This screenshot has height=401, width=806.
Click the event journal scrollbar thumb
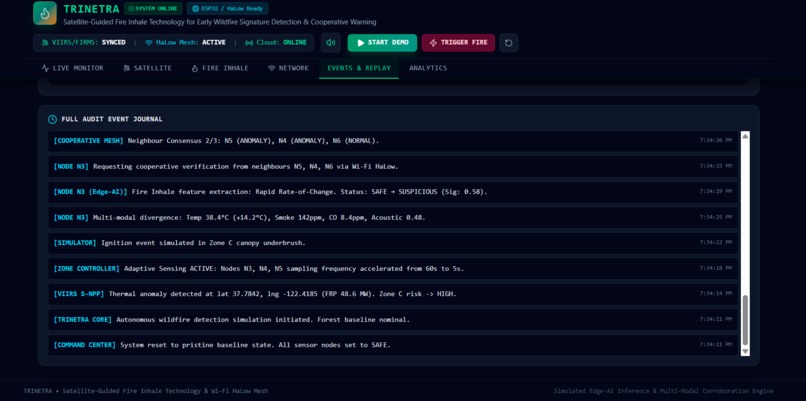(x=745, y=320)
